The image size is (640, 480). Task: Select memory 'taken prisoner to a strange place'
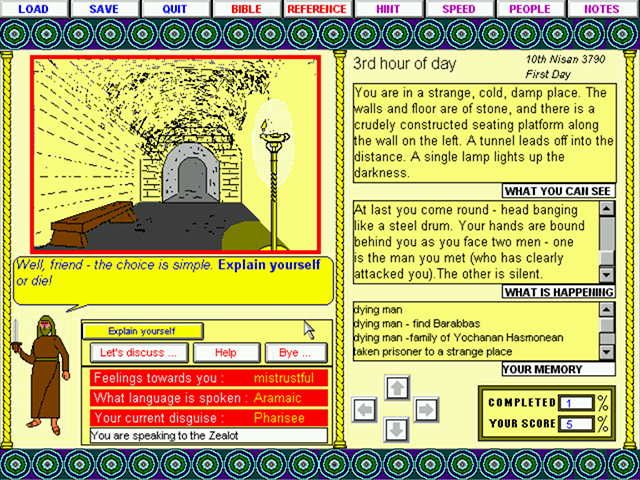[433, 351]
